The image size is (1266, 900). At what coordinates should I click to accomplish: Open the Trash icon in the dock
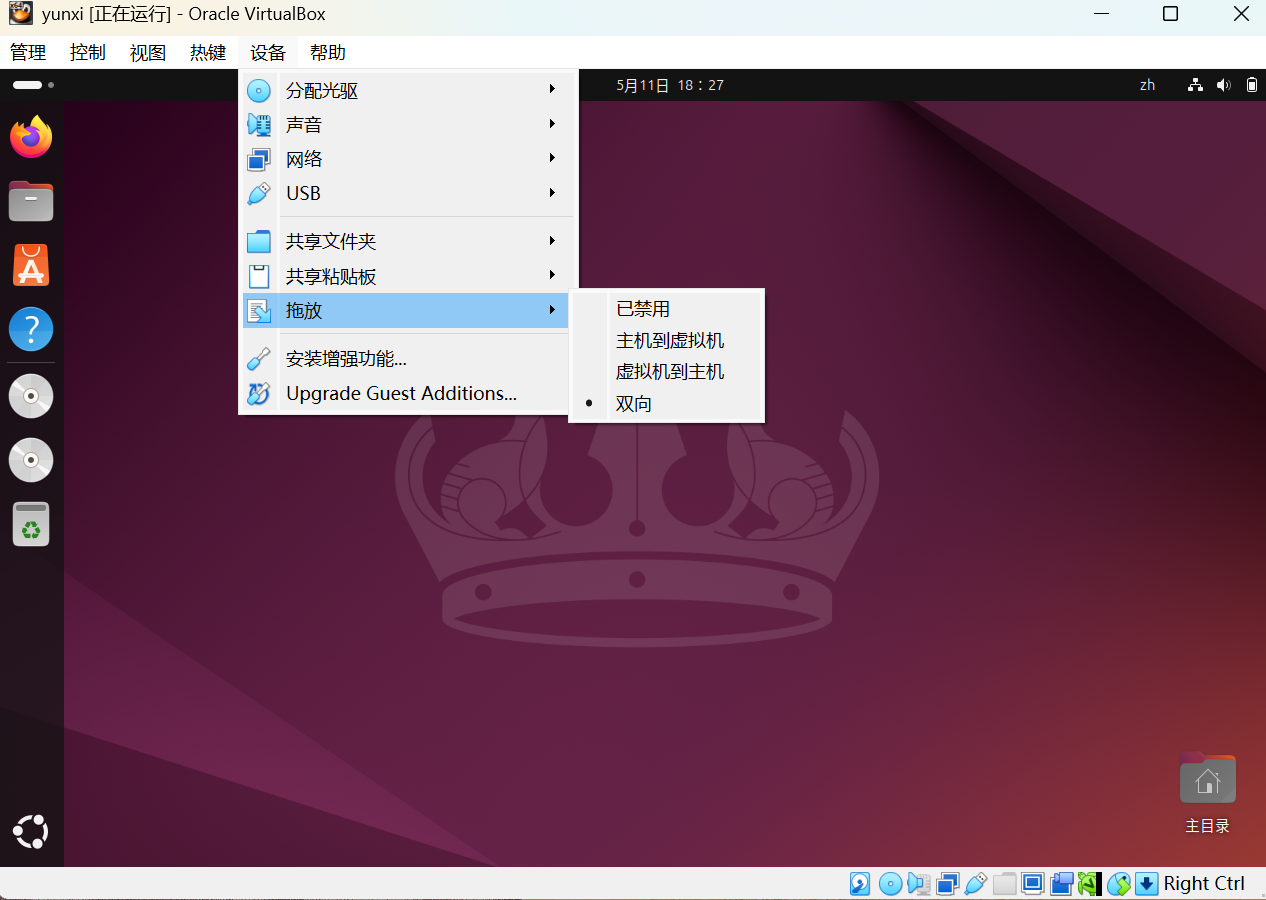(x=31, y=524)
